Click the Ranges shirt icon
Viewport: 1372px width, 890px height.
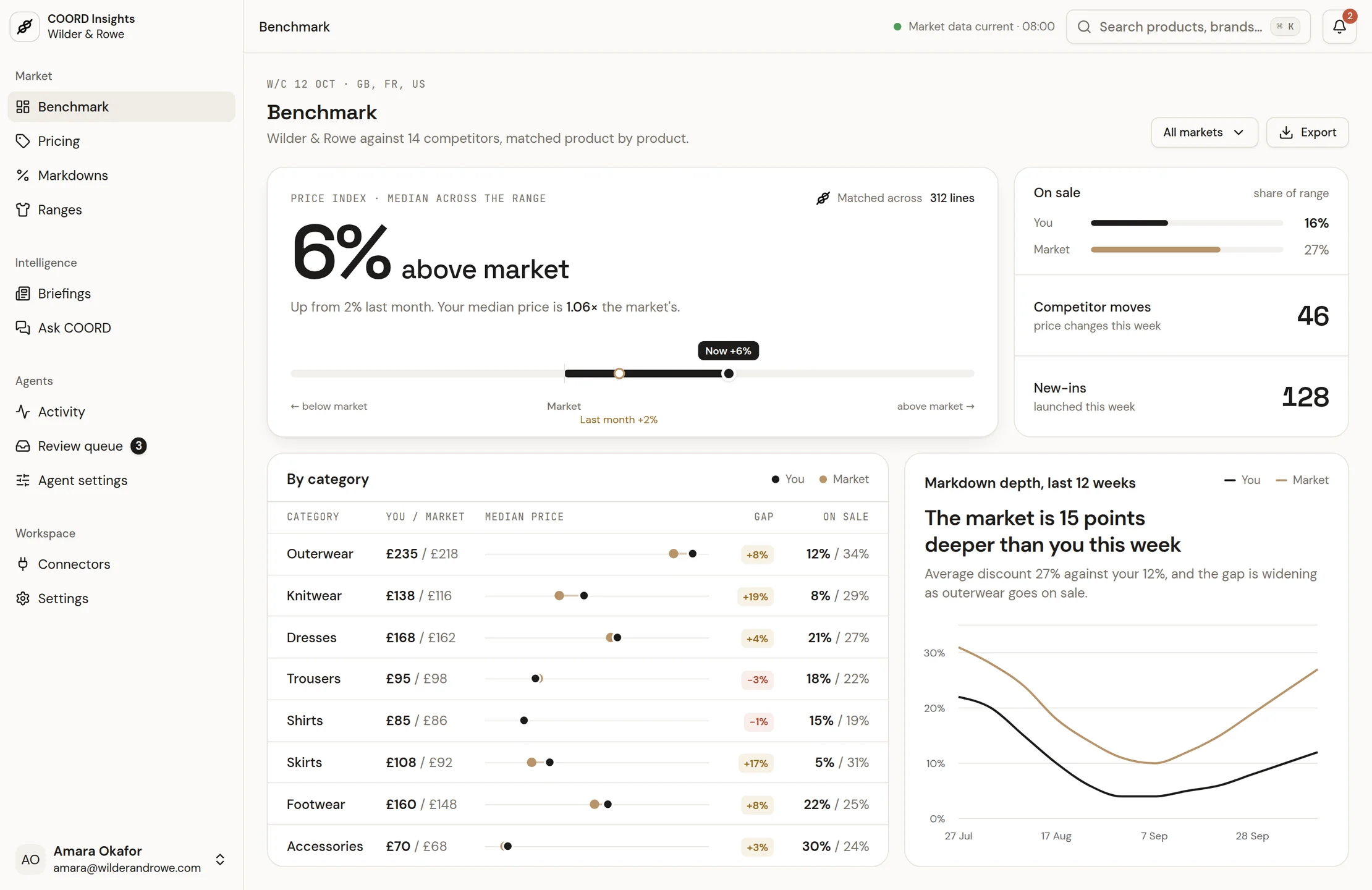(23, 210)
